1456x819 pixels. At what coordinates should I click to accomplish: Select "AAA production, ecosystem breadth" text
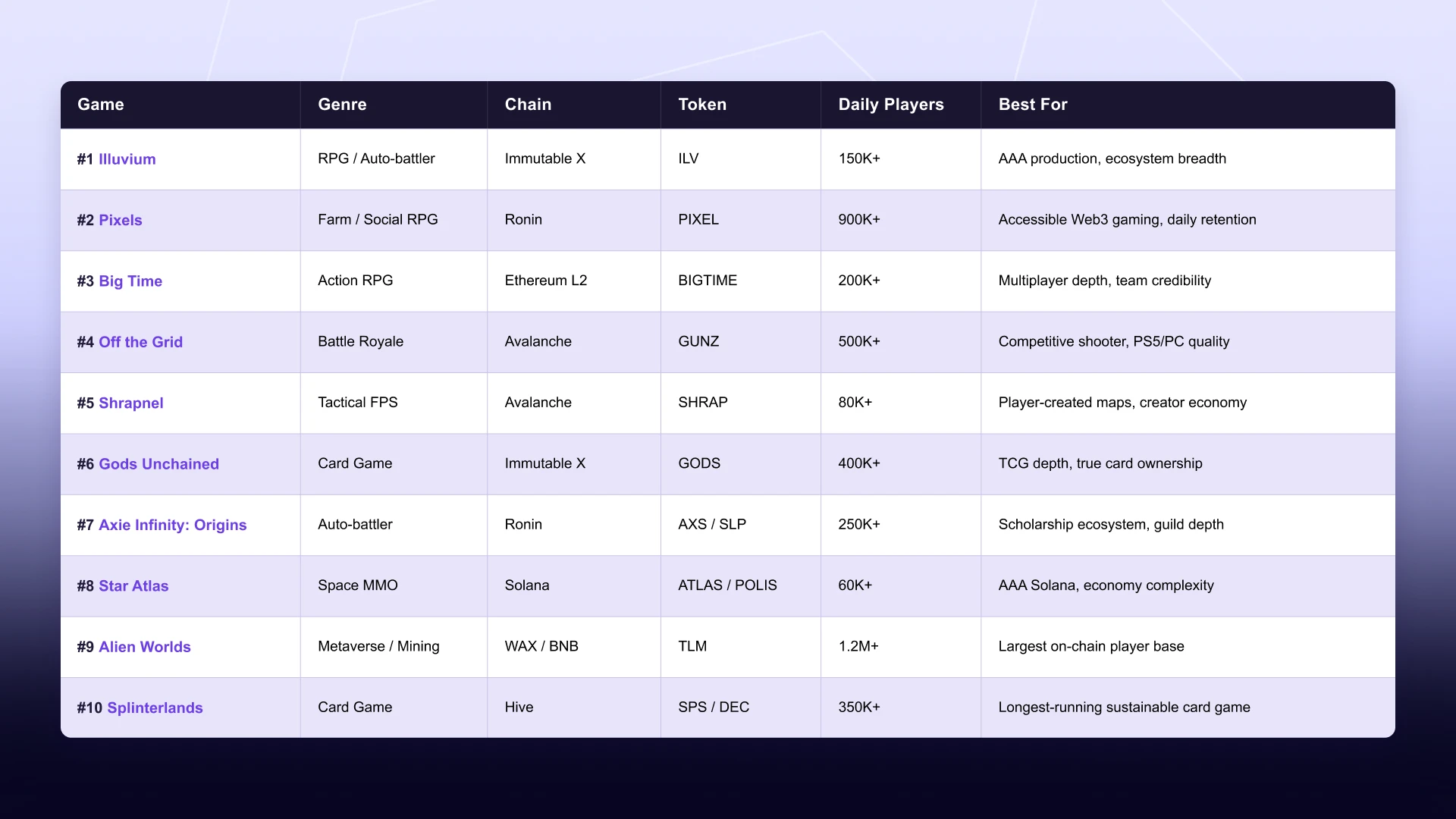[x=1112, y=158]
